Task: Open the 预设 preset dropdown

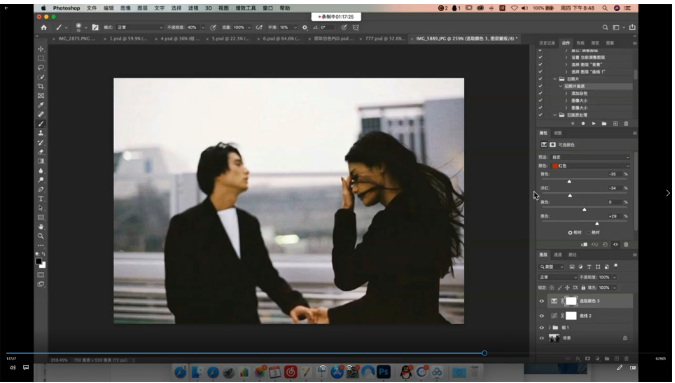Action: (x=590, y=157)
